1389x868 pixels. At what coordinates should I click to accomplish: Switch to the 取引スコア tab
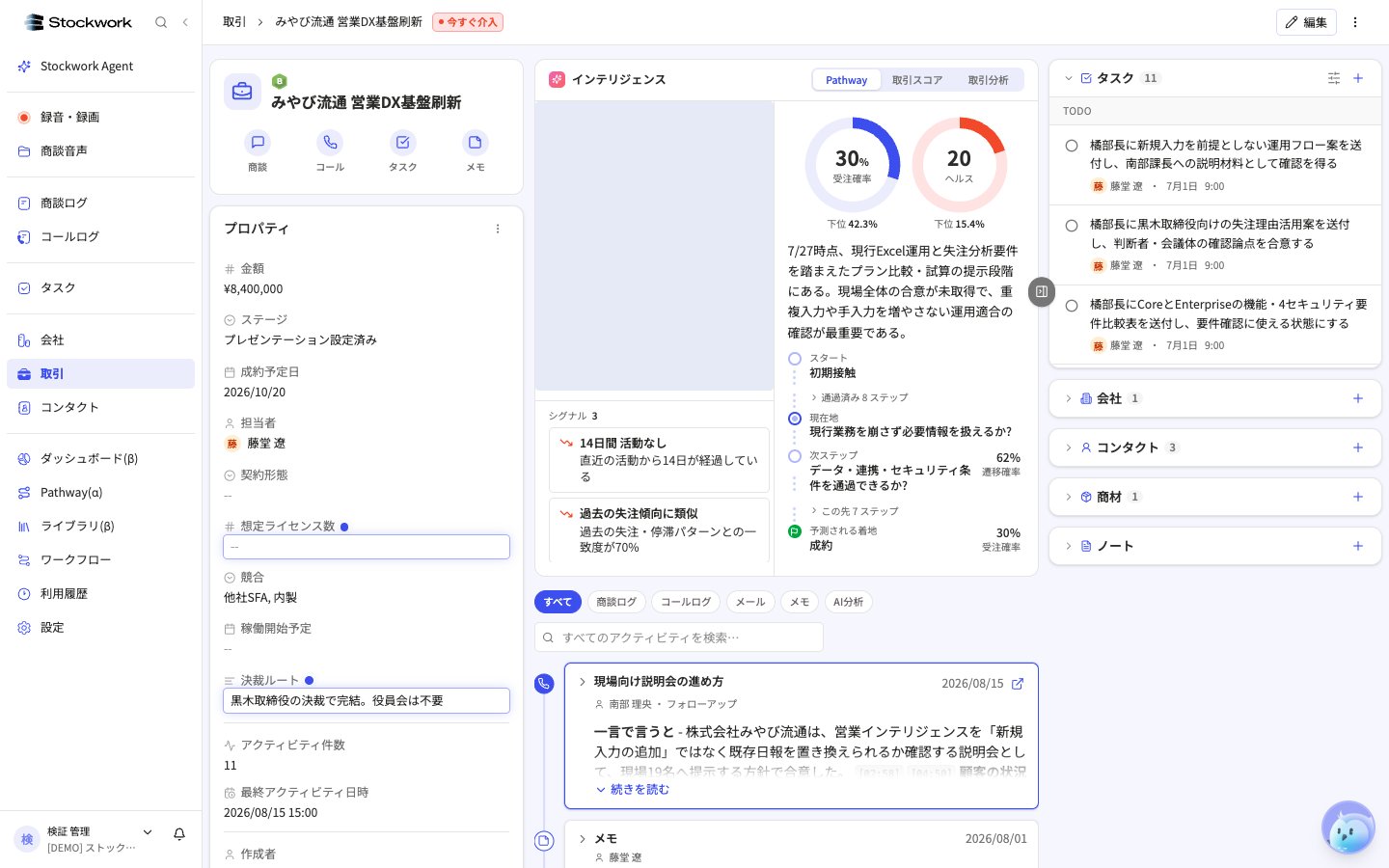(916, 80)
